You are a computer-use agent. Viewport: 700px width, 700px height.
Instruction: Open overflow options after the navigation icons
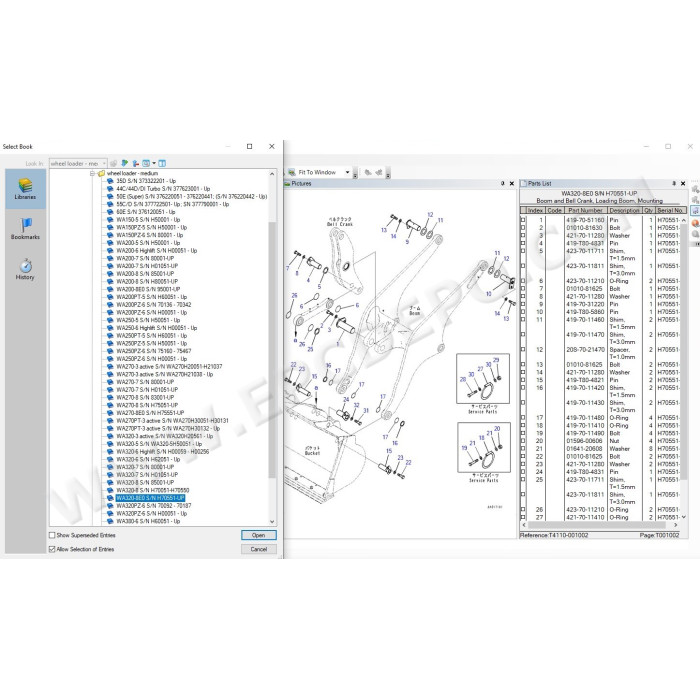[388, 175]
